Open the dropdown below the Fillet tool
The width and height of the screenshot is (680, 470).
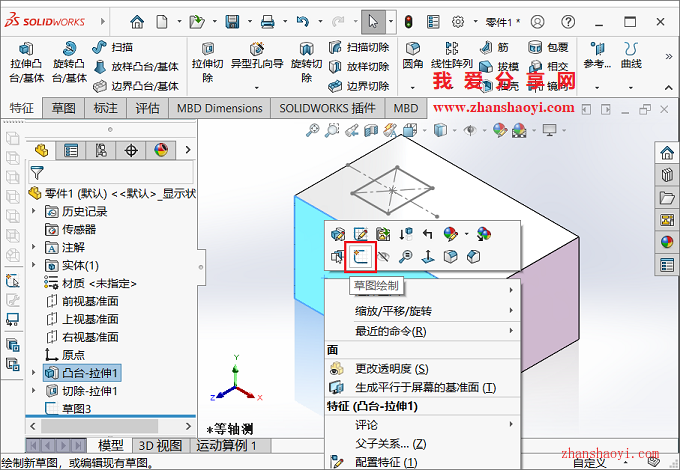[412, 88]
